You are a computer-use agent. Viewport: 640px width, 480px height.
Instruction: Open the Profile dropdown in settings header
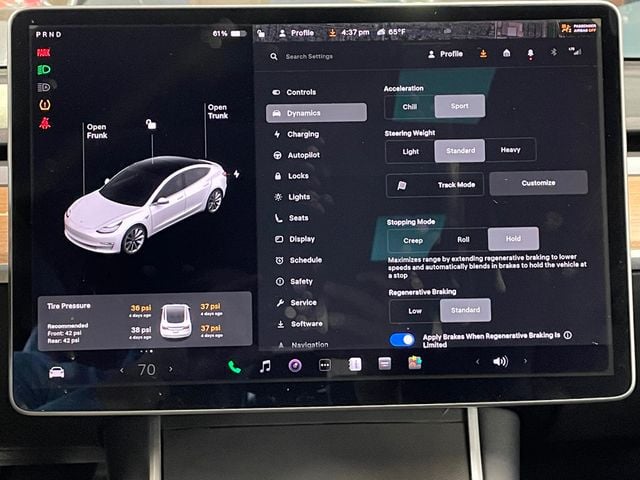pos(445,54)
